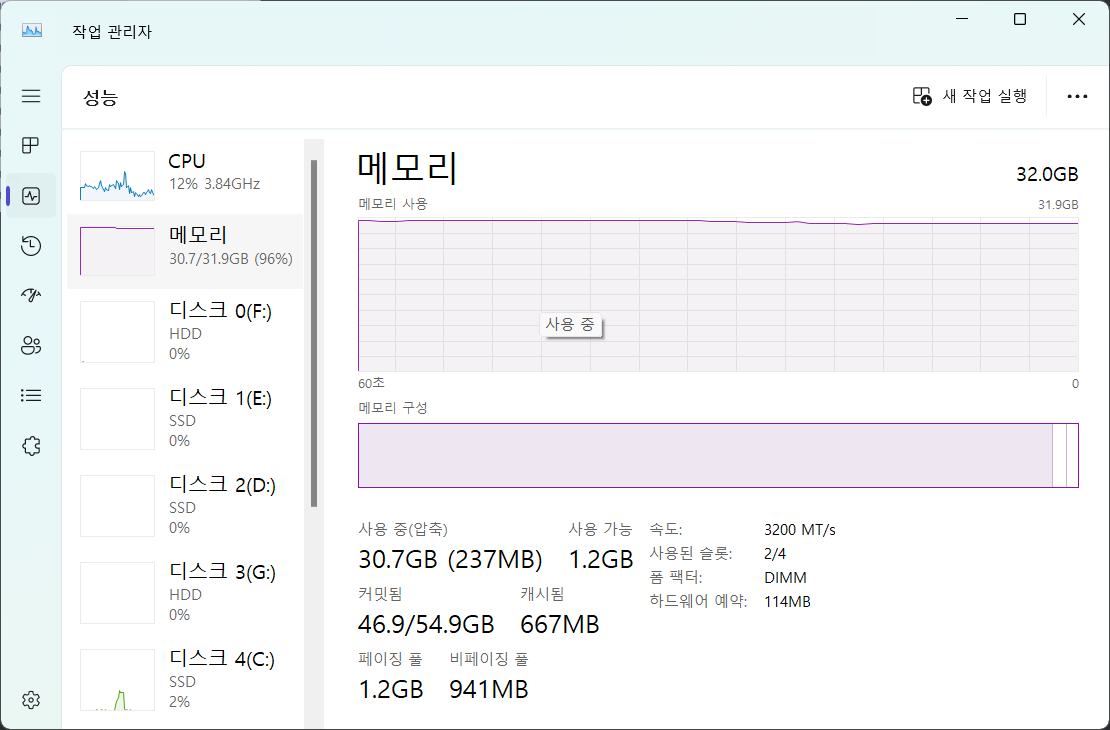Open the Services page gear-puzzle icon
Viewport: 1110px width, 730px height.
pos(30,445)
